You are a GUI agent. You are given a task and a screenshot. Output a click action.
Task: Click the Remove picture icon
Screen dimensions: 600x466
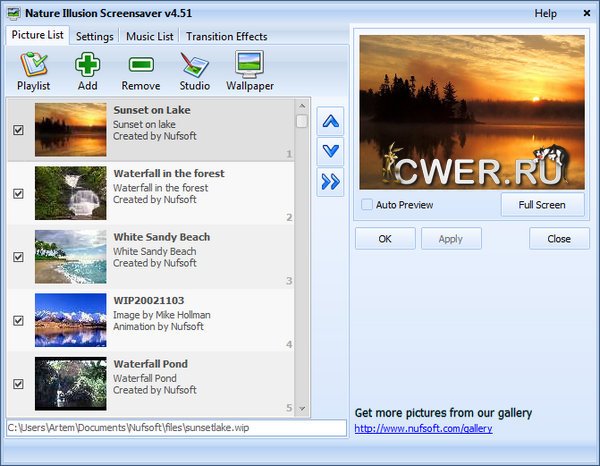point(140,70)
